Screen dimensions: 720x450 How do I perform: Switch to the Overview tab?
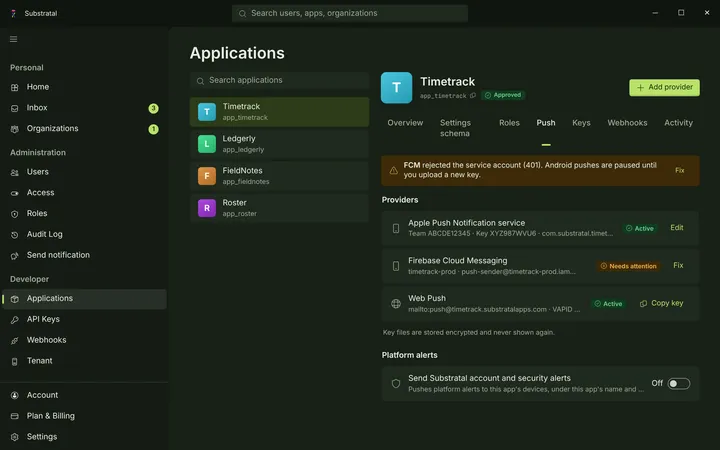(x=405, y=123)
